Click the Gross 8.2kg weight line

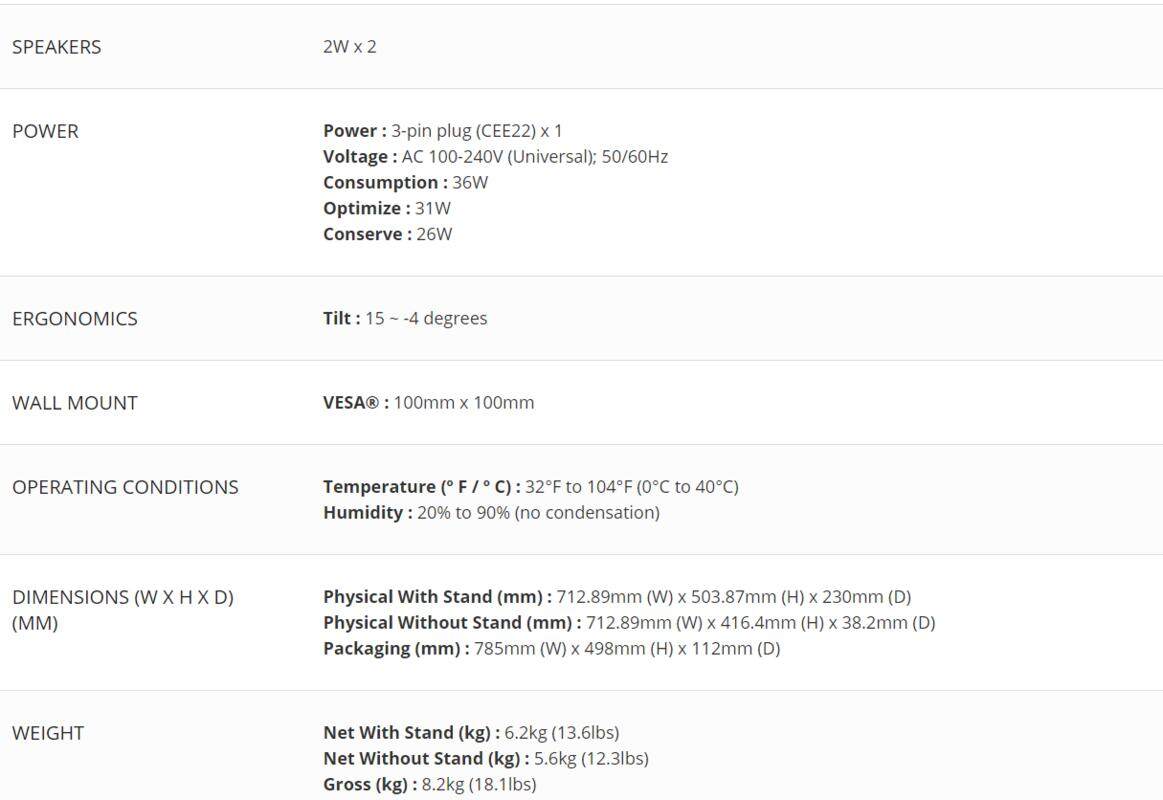pyautogui.click(x=429, y=785)
